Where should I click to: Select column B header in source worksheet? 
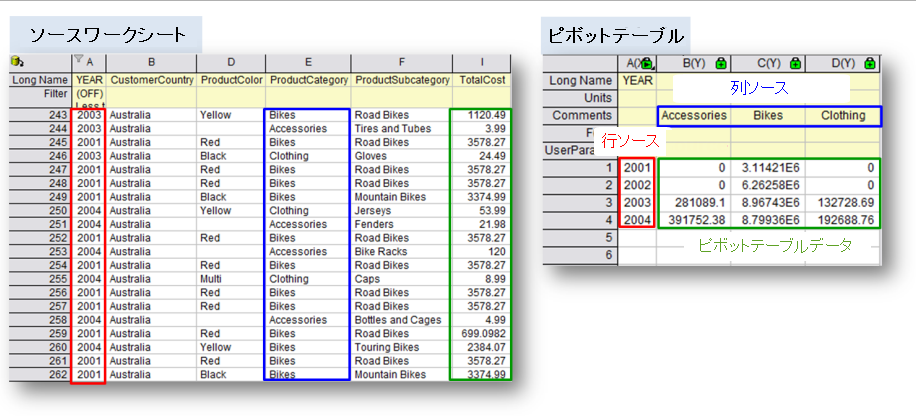tap(151, 62)
